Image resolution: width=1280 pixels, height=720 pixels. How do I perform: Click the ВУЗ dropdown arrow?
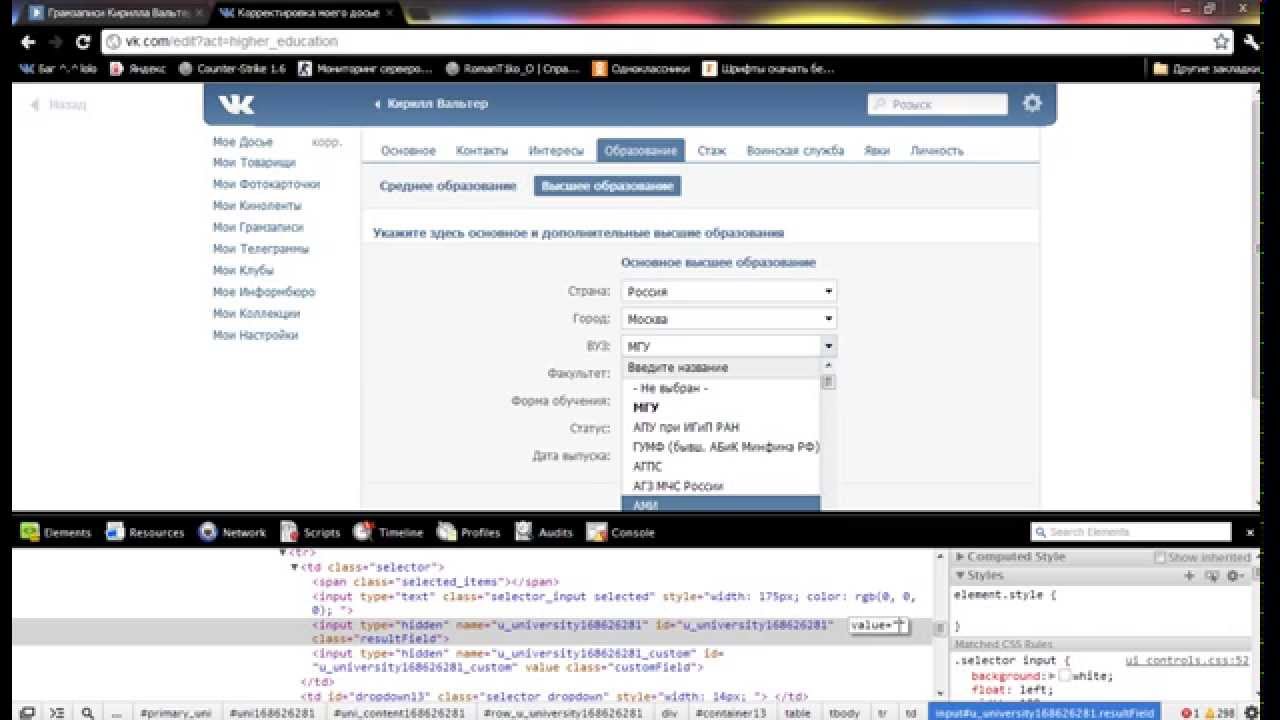(x=829, y=346)
